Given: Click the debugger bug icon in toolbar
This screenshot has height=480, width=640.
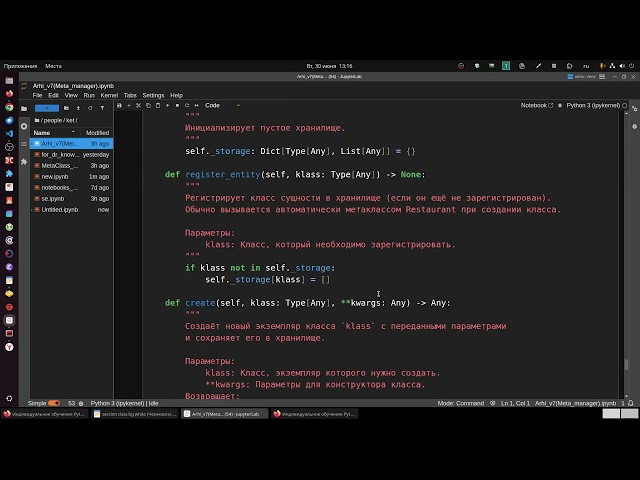Looking at the screenshot, I should [560, 105].
